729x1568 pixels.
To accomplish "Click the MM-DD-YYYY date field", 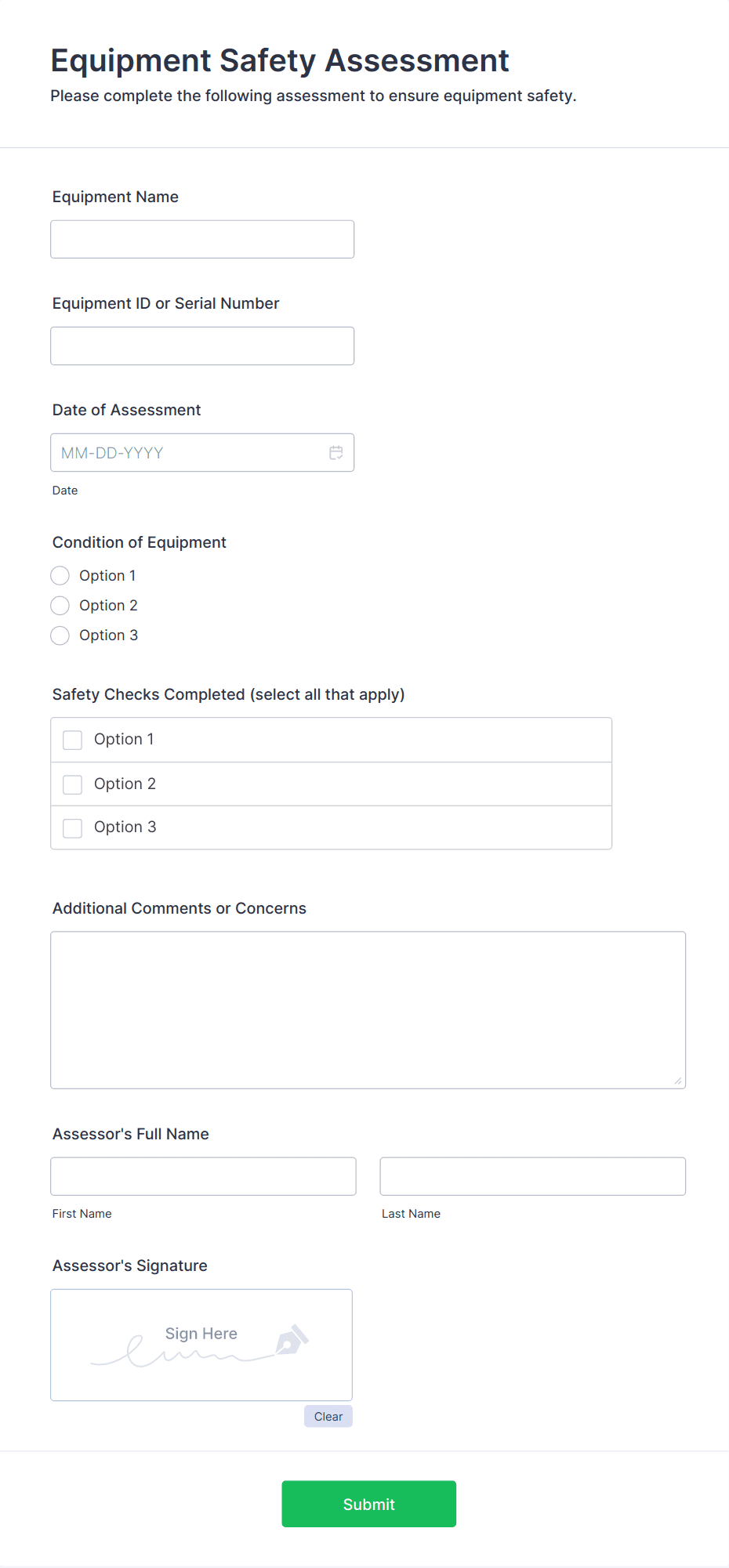I will tap(188, 453).
